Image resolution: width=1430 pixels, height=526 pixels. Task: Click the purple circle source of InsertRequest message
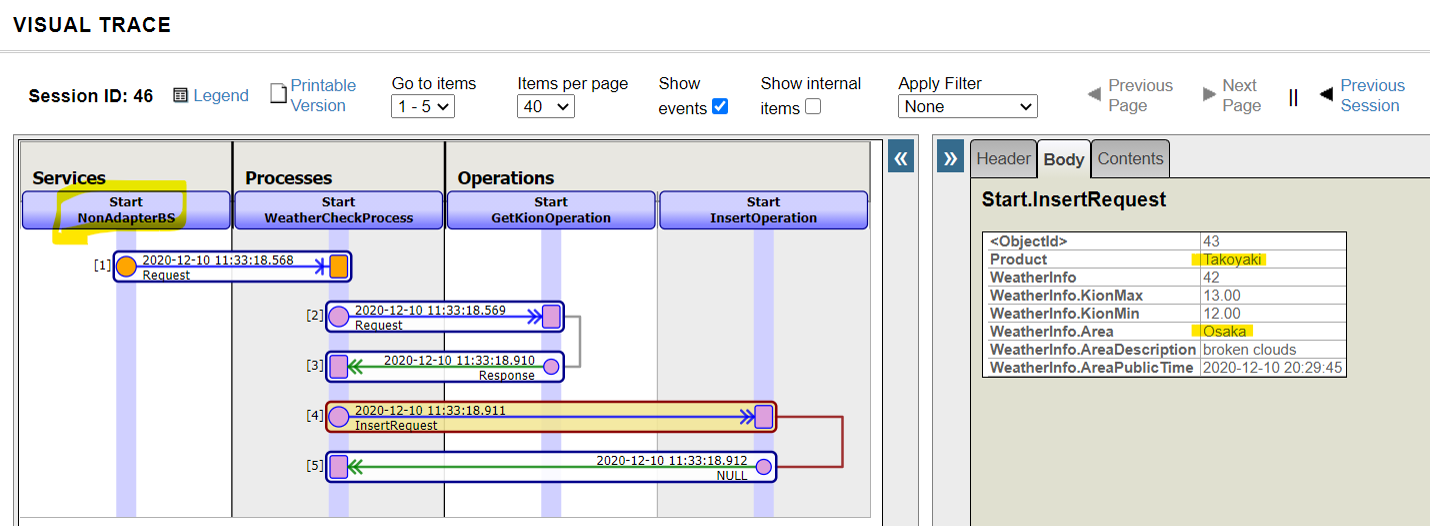[339, 417]
